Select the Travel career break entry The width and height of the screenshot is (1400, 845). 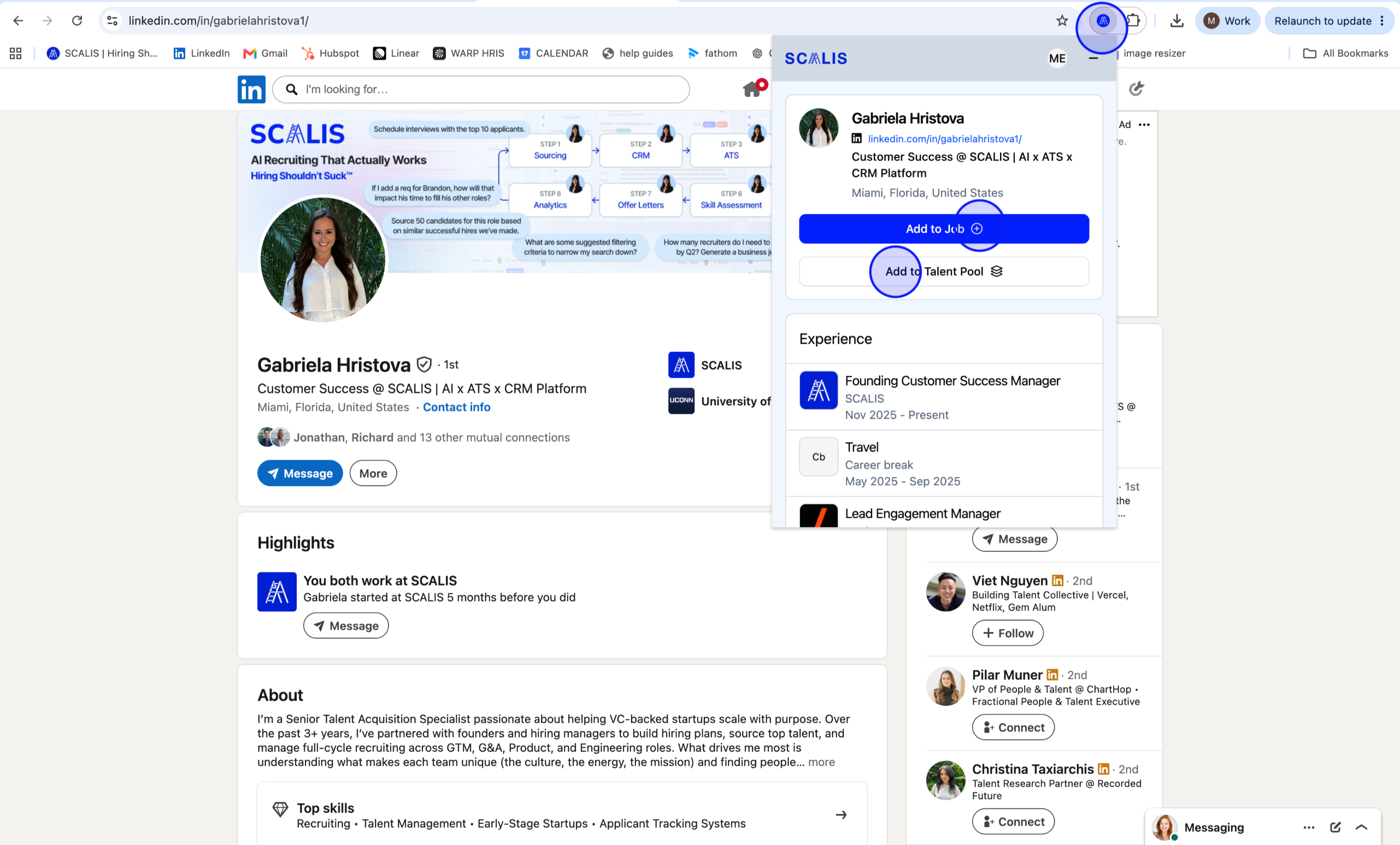(944, 463)
